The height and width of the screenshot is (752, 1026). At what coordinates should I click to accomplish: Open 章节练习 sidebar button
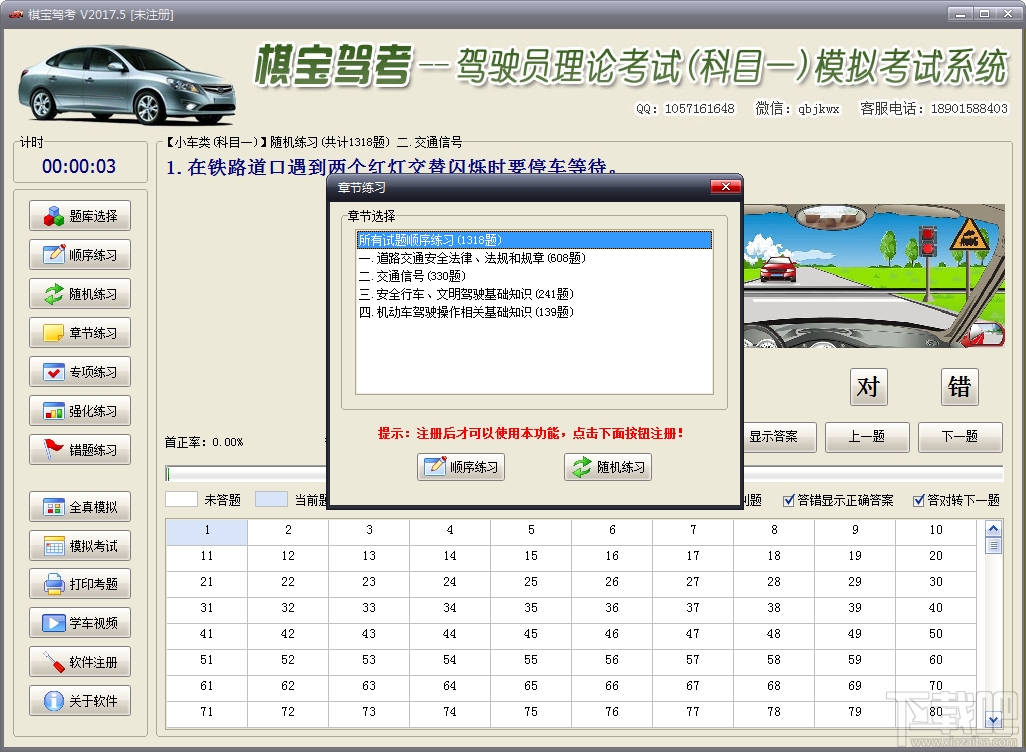coord(80,332)
